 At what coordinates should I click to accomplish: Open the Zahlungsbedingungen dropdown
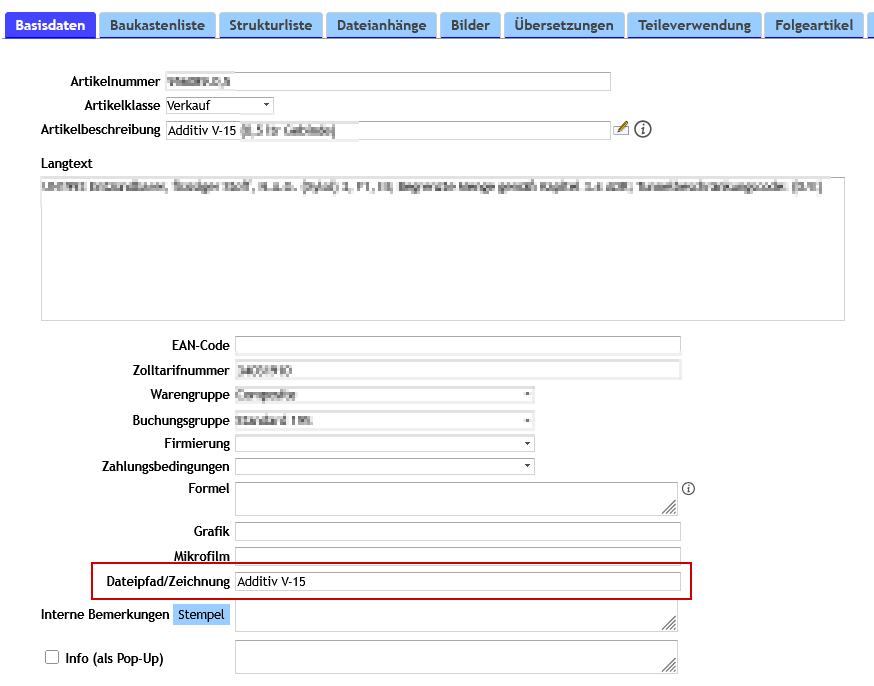pos(384,466)
